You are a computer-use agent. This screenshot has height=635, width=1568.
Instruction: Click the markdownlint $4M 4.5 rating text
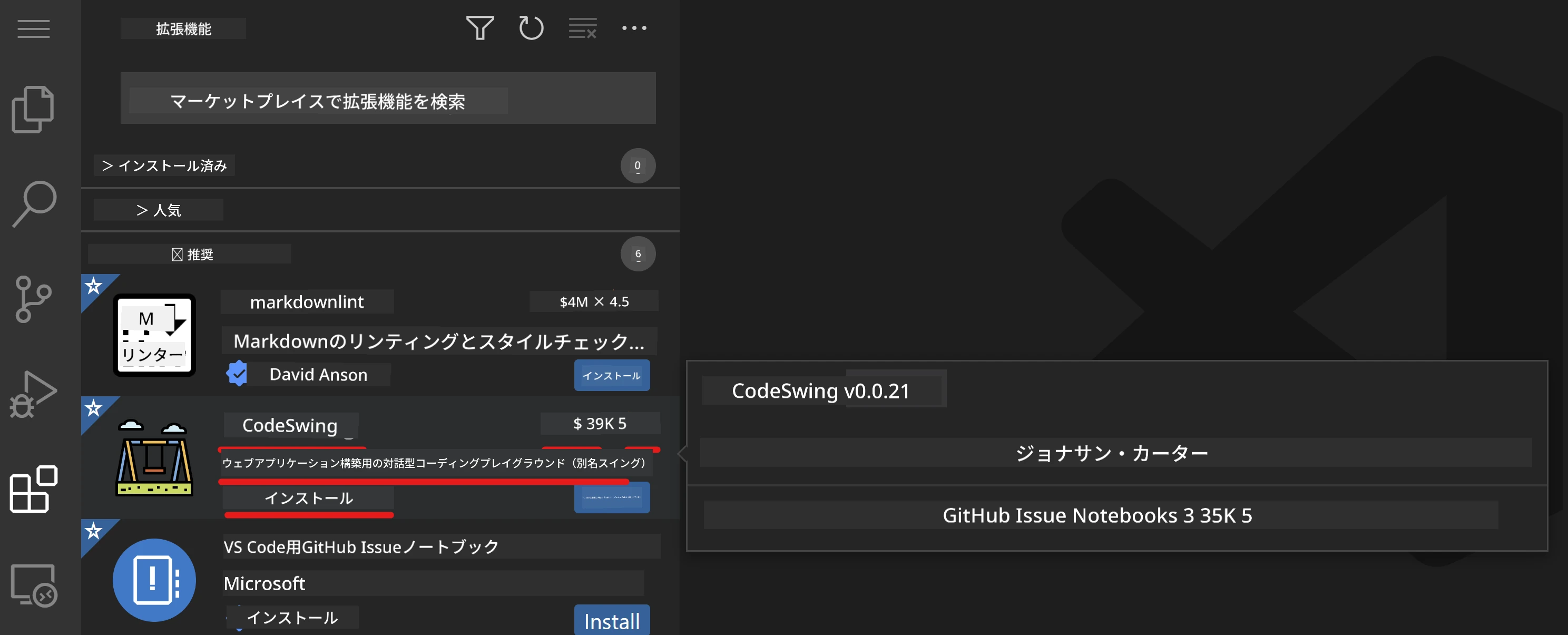(594, 302)
